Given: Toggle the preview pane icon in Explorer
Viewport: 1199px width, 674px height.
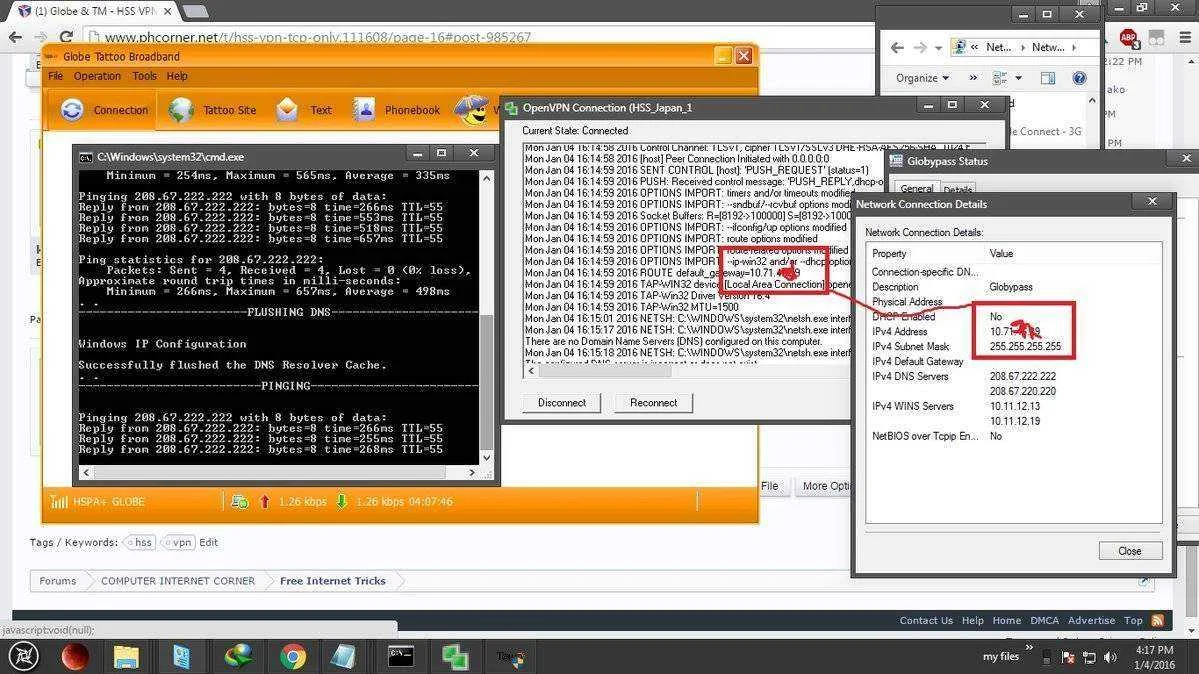Looking at the screenshot, I should point(1048,78).
